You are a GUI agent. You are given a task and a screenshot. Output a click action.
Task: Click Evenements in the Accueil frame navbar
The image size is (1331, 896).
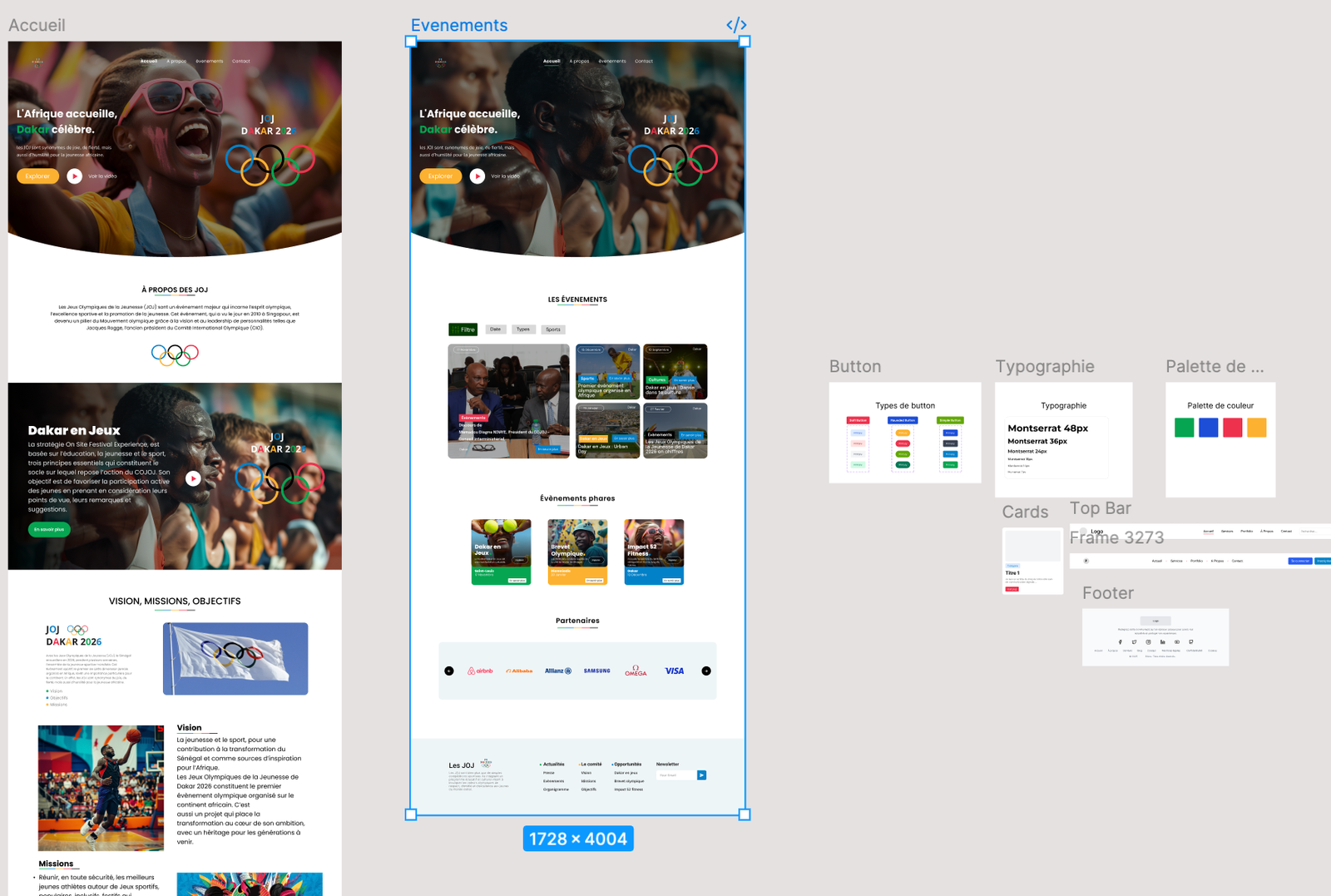click(x=209, y=61)
